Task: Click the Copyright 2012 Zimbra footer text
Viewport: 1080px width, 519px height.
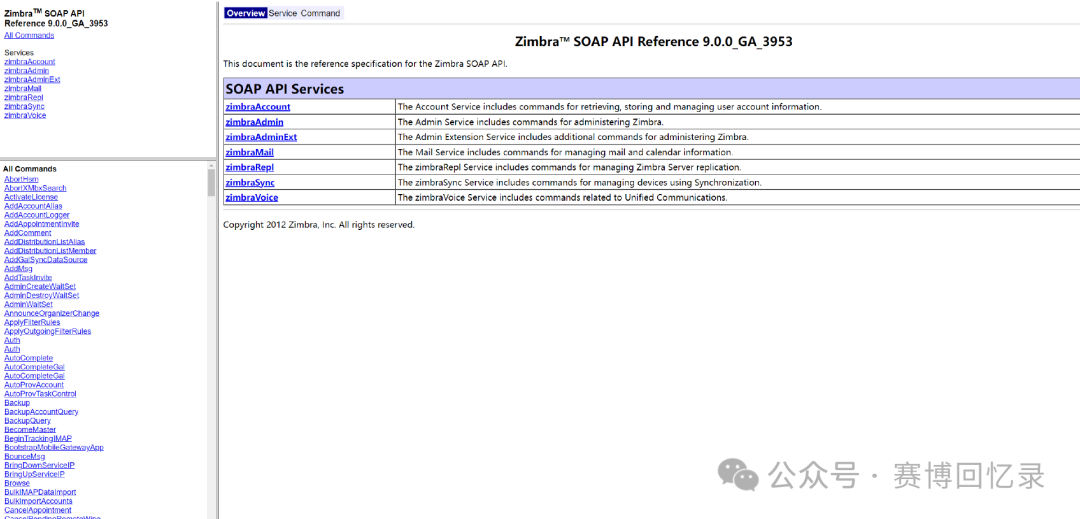Action: pyautogui.click(x=319, y=224)
